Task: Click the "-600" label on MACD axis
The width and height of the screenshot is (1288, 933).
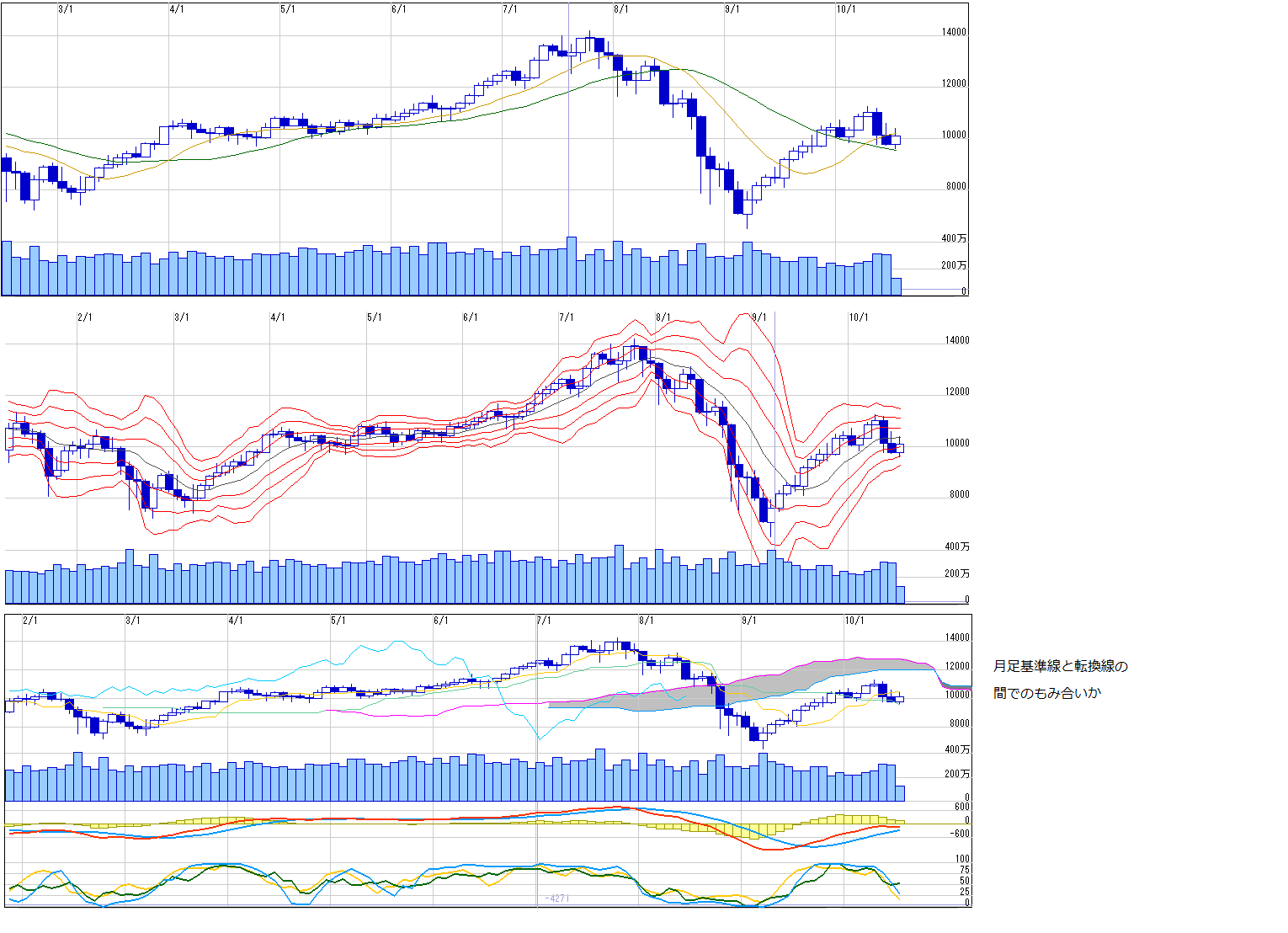Action: point(959,834)
